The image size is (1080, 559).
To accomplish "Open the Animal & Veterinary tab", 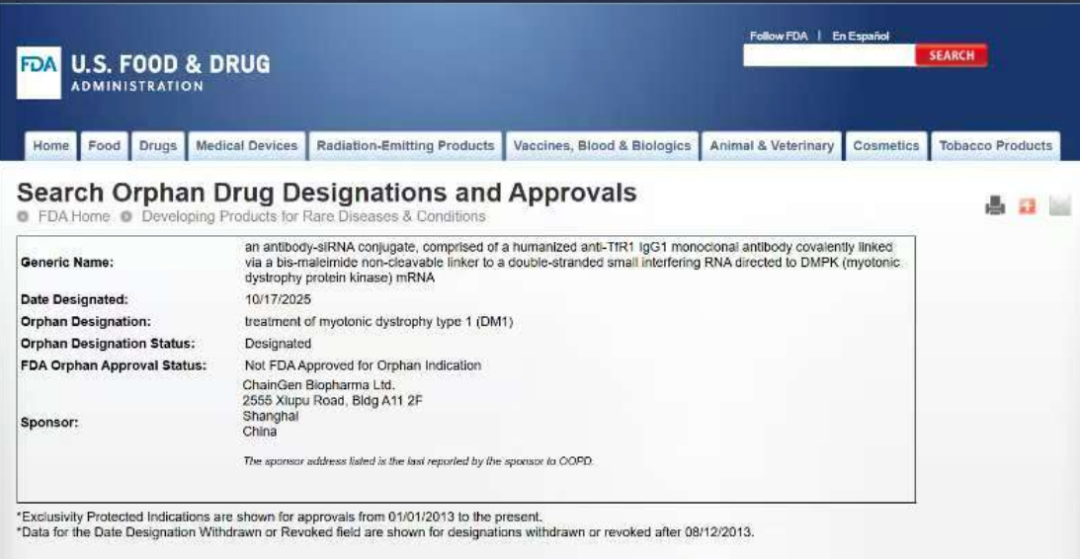I will (772, 146).
